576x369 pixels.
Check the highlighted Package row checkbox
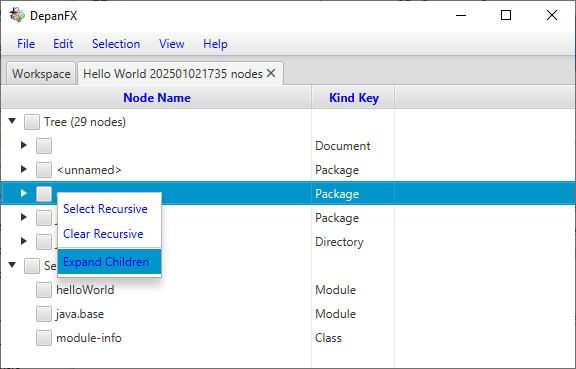[44, 194]
